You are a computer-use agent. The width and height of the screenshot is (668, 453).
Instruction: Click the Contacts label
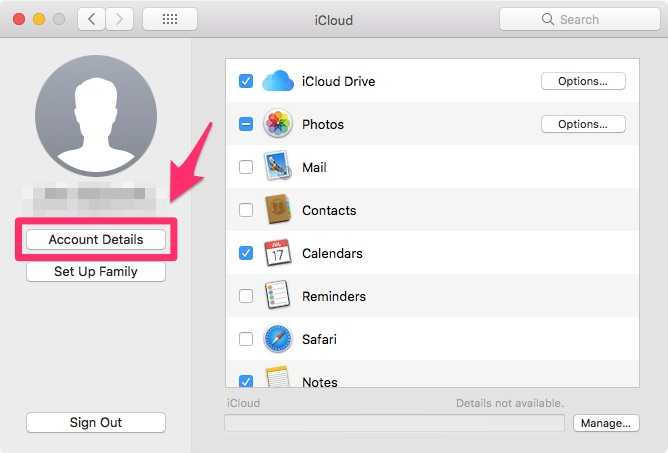tap(329, 211)
